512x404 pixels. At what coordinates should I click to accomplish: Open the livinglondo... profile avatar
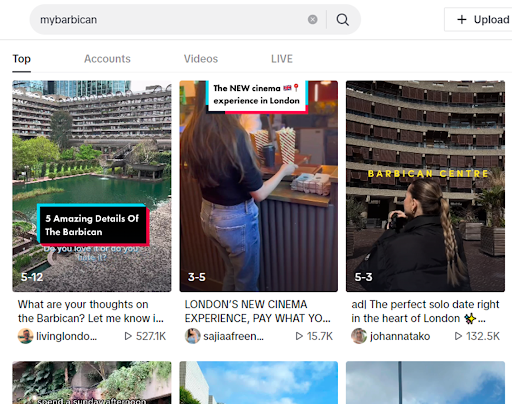(25, 336)
